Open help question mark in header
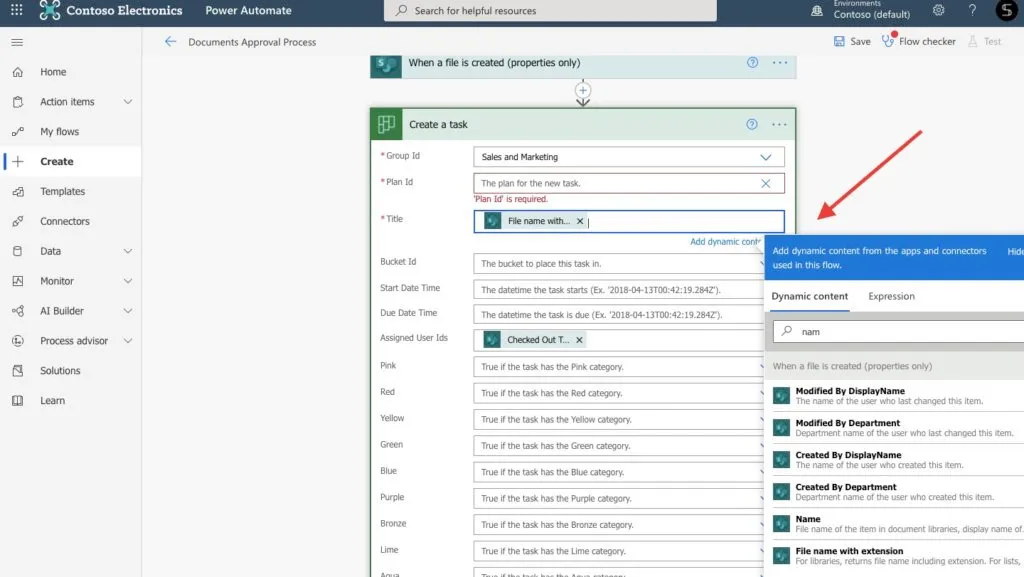Image resolution: width=1024 pixels, height=577 pixels. [x=972, y=10]
